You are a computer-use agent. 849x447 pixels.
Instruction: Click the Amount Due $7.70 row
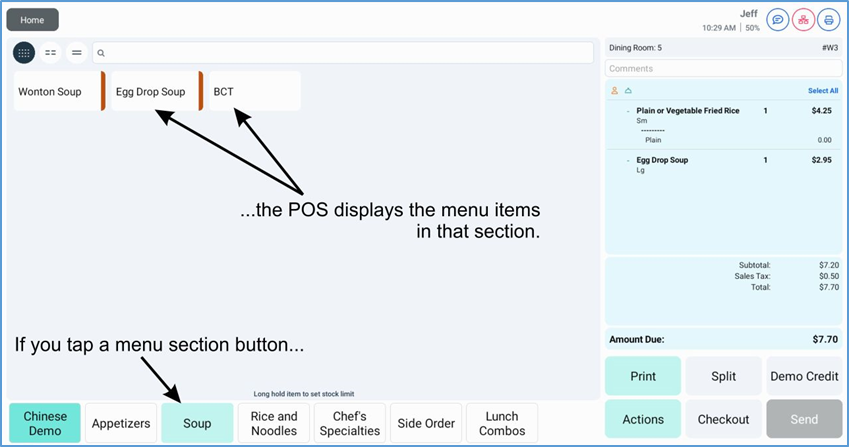tap(723, 339)
